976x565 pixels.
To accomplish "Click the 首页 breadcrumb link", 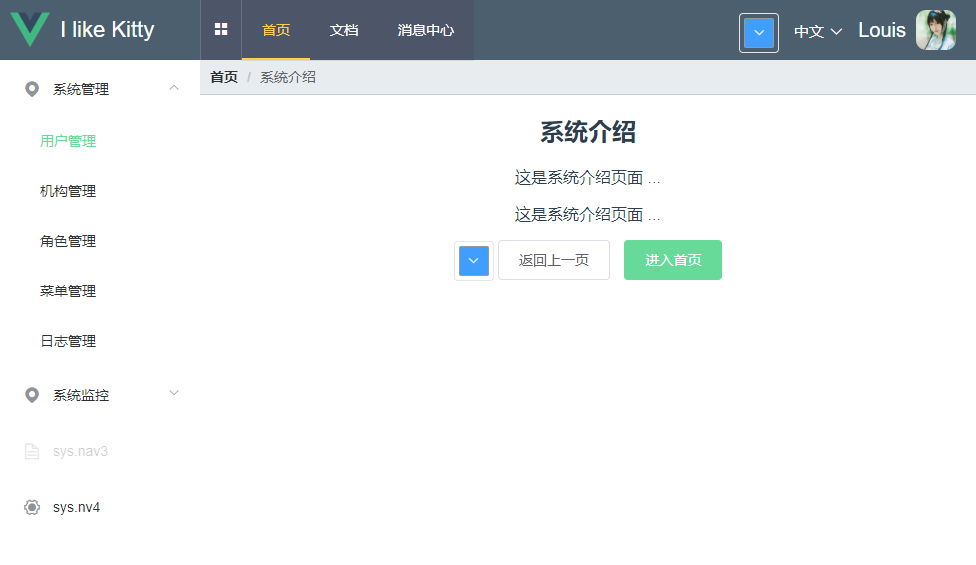I will 224,77.
